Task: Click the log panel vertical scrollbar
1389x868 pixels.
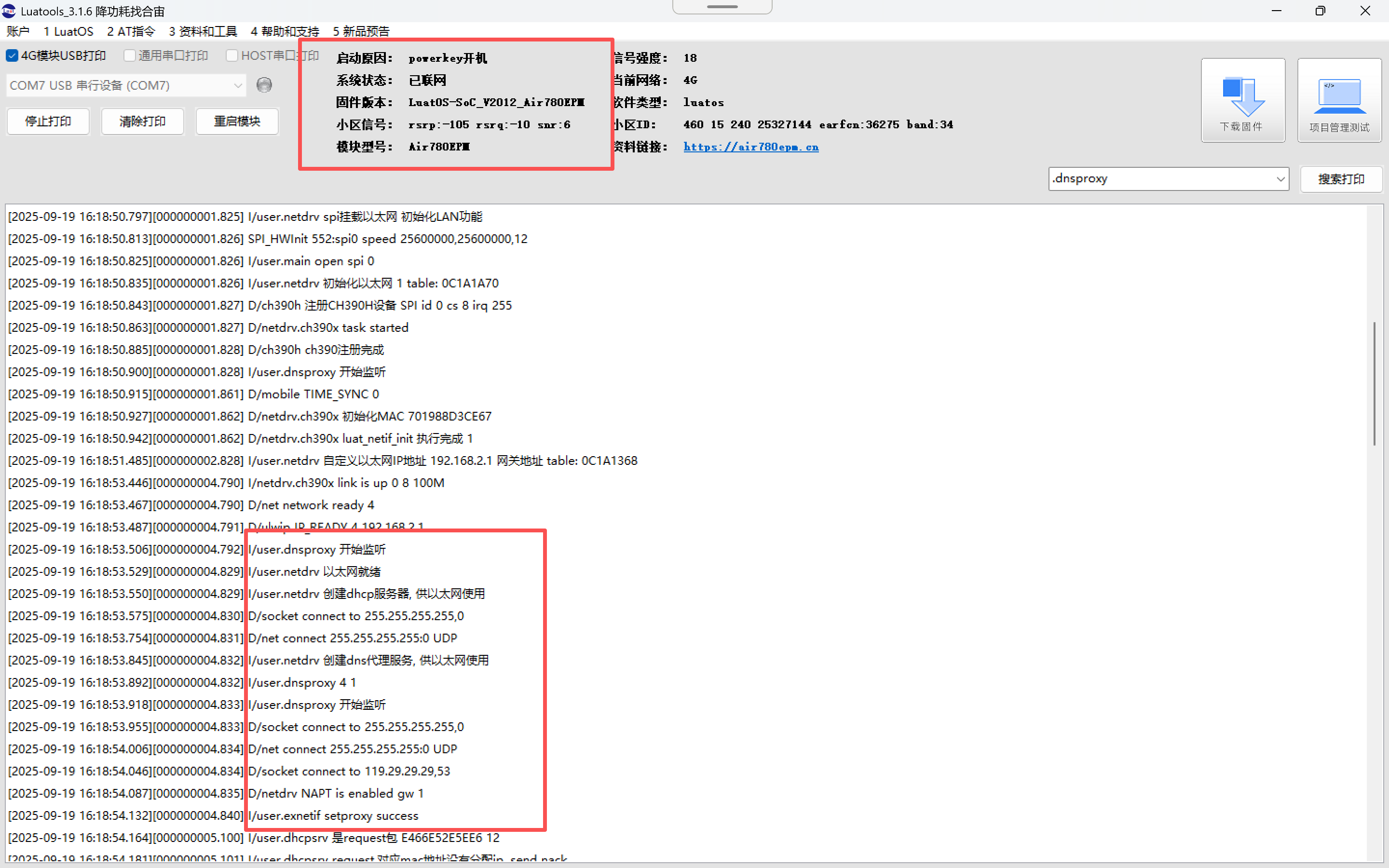Action: click(x=1374, y=383)
